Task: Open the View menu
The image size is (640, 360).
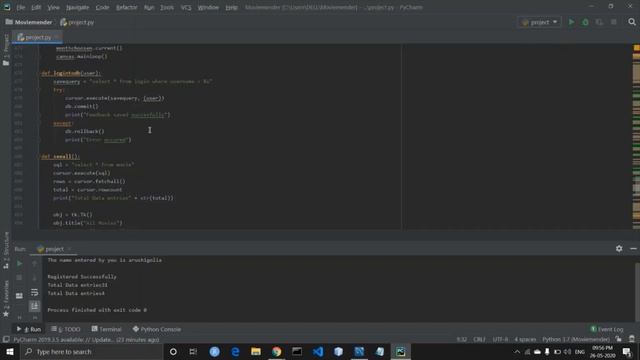Action: click(x=53, y=7)
